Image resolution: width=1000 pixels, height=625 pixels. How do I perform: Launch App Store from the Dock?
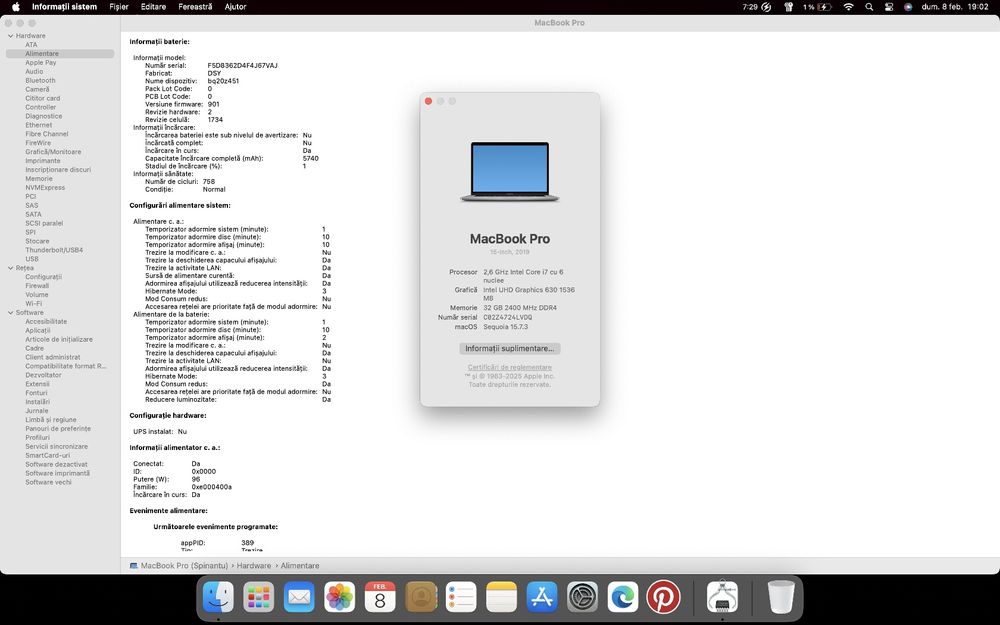(x=542, y=598)
